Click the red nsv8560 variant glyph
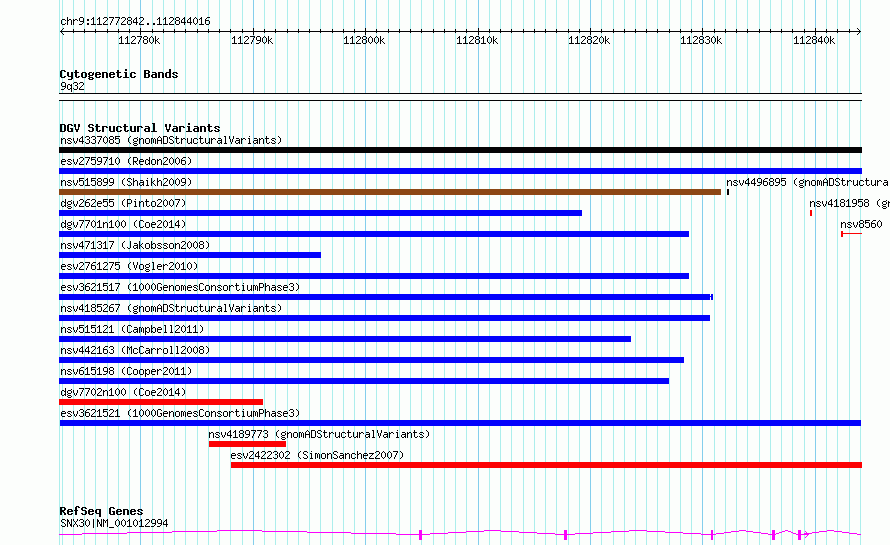Viewport: 890px width, 545px height. (x=851, y=234)
